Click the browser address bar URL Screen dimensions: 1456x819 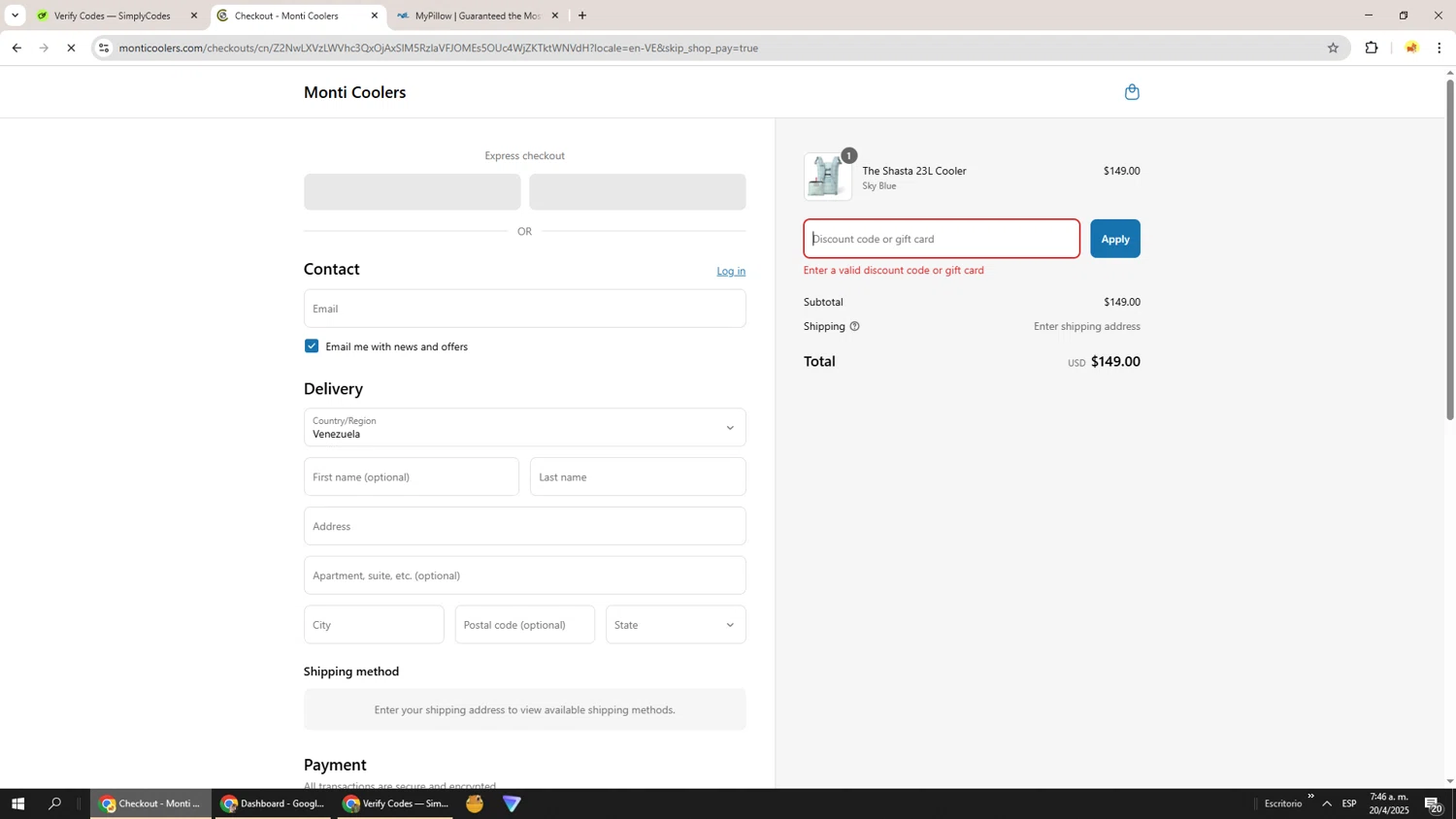coord(438,48)
